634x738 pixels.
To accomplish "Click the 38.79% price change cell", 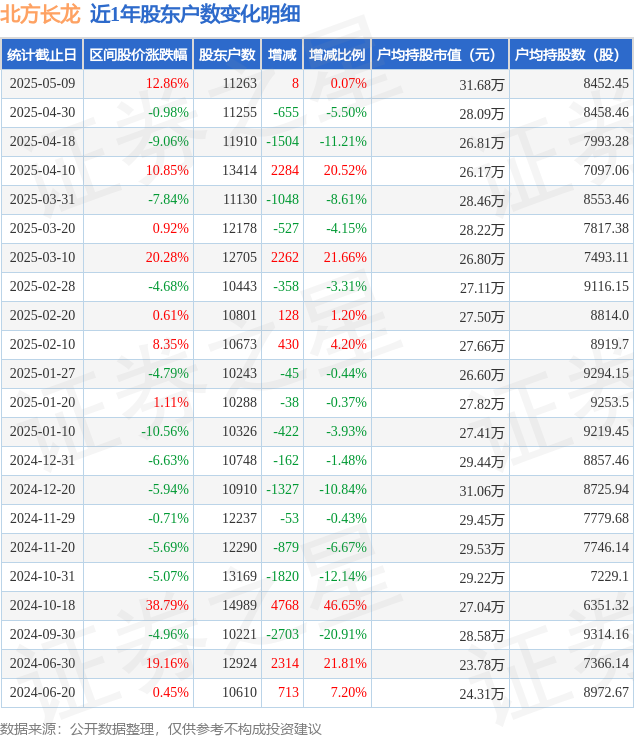I will pos(167,605).
